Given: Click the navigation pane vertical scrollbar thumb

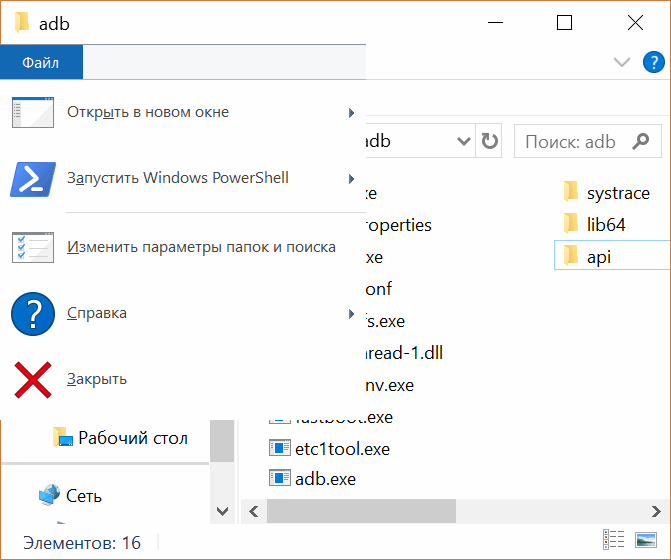Looking at the screenshot, I should [x=222, y=440].
